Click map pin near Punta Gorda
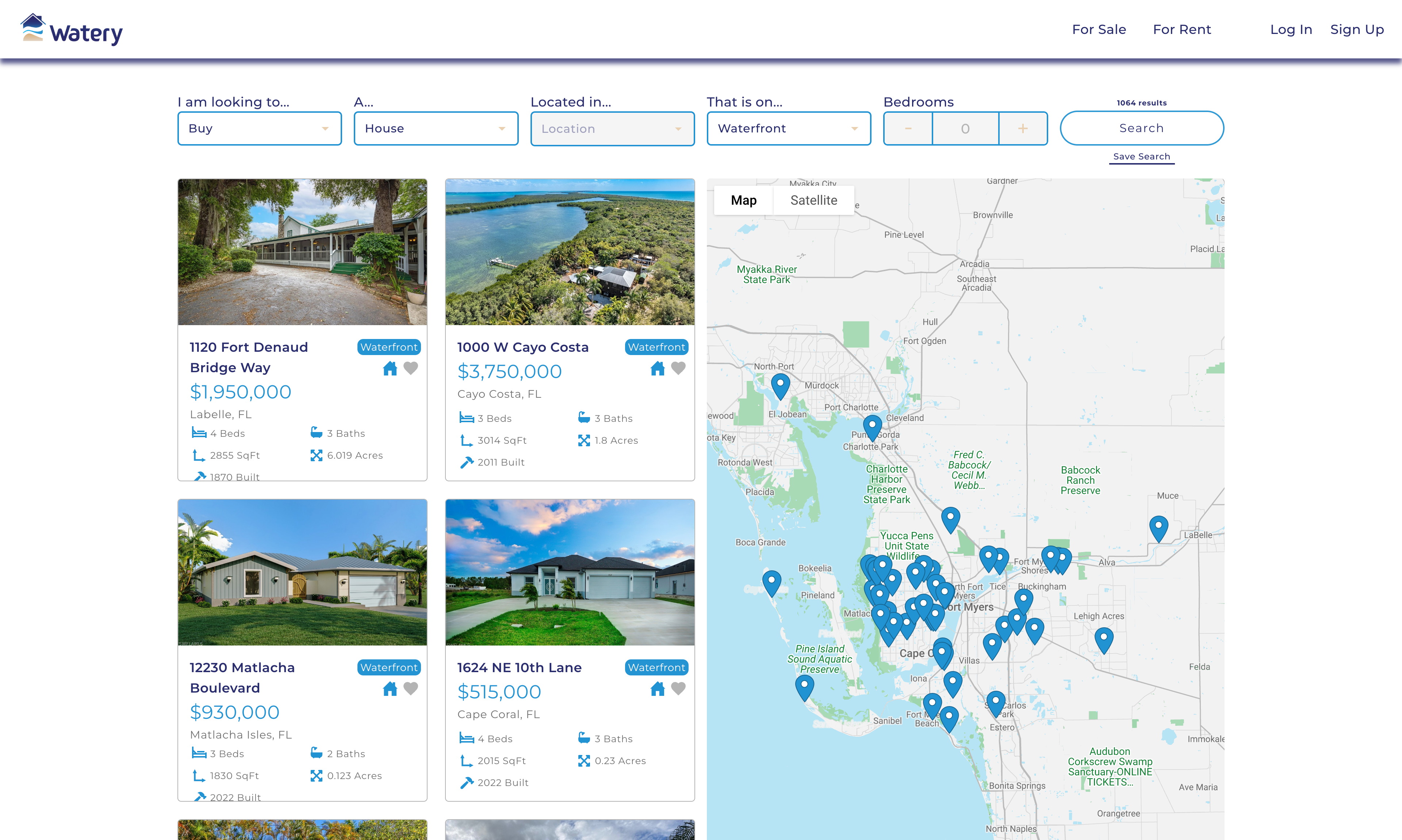The width and height of the screenshot is (1402, 840). pos(872,426)
